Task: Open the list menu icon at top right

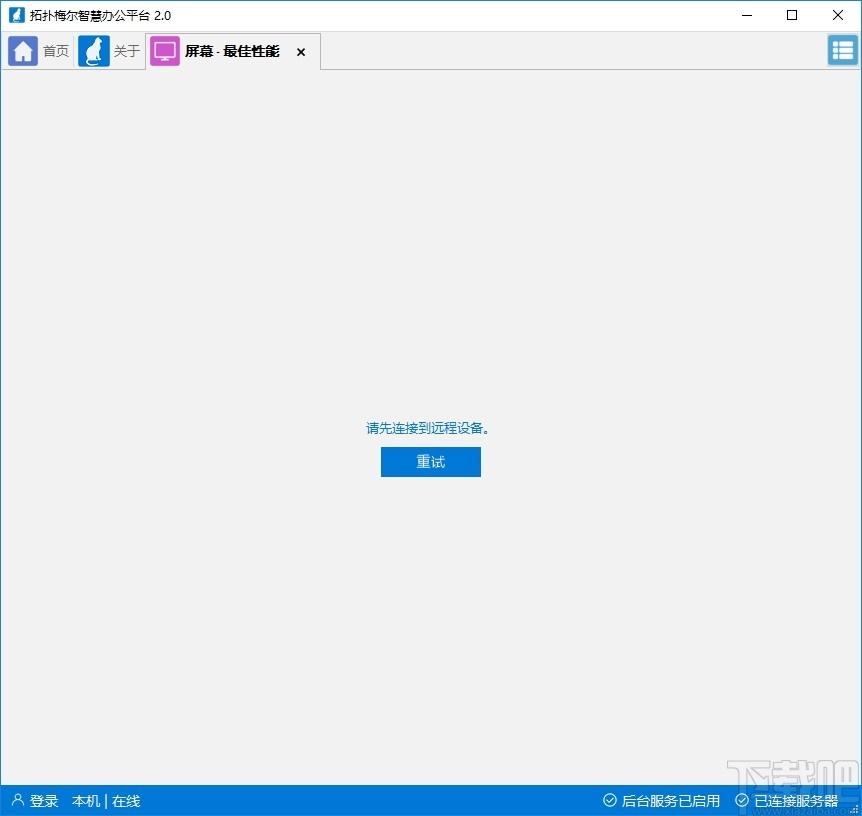Action: coord(843,51)
